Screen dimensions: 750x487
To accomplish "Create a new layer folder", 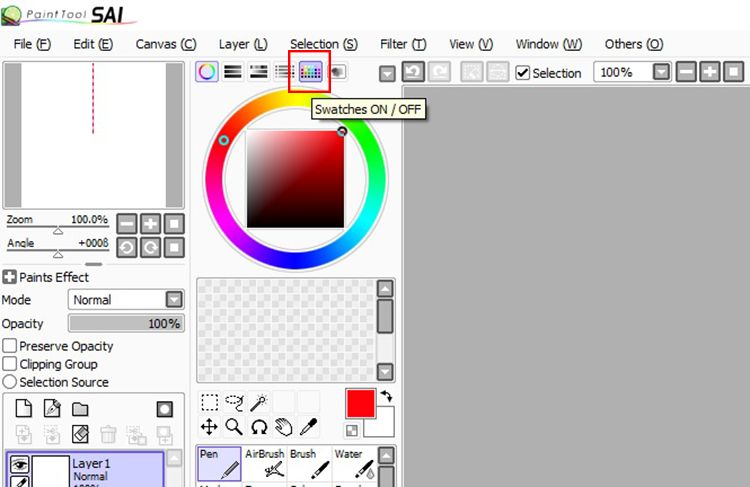I will click(x=80, y=410).
